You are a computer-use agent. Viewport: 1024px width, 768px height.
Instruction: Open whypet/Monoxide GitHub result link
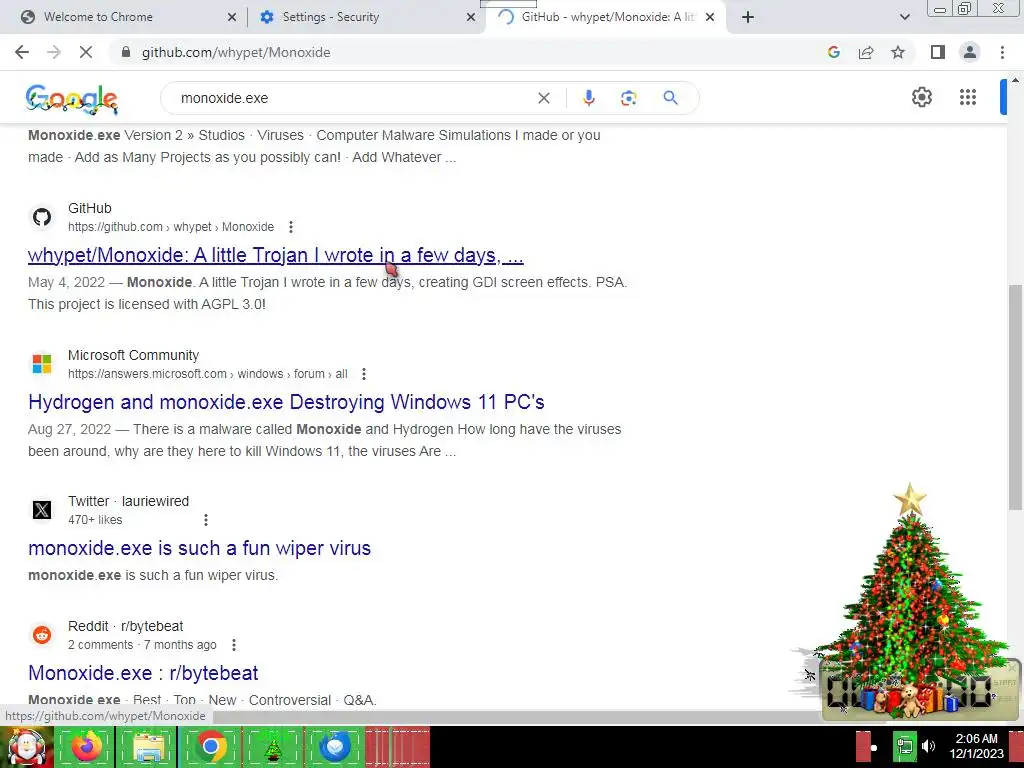point(276,255)
